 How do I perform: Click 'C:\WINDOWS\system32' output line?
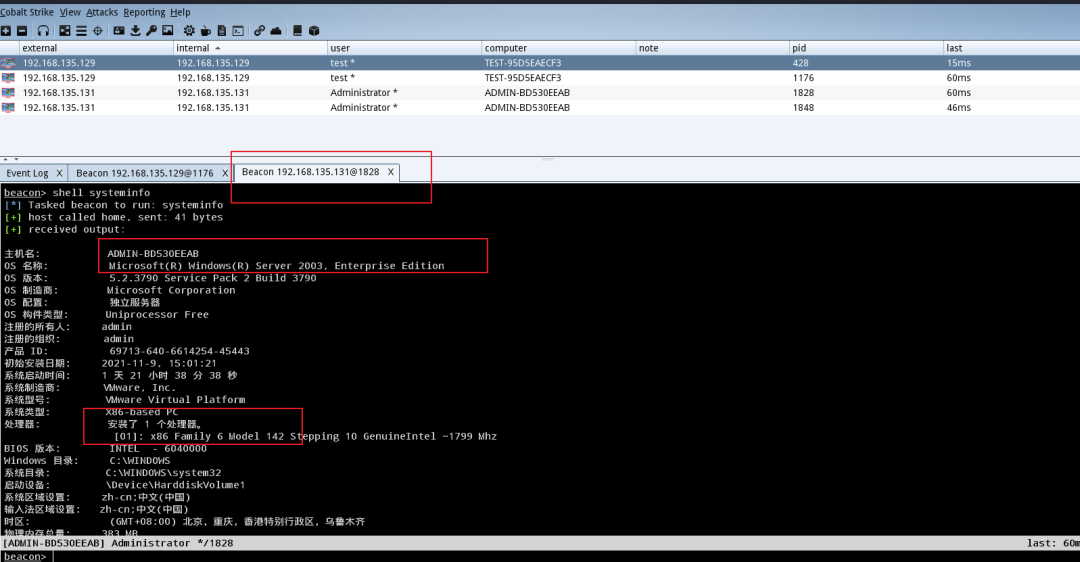point(163,472)
